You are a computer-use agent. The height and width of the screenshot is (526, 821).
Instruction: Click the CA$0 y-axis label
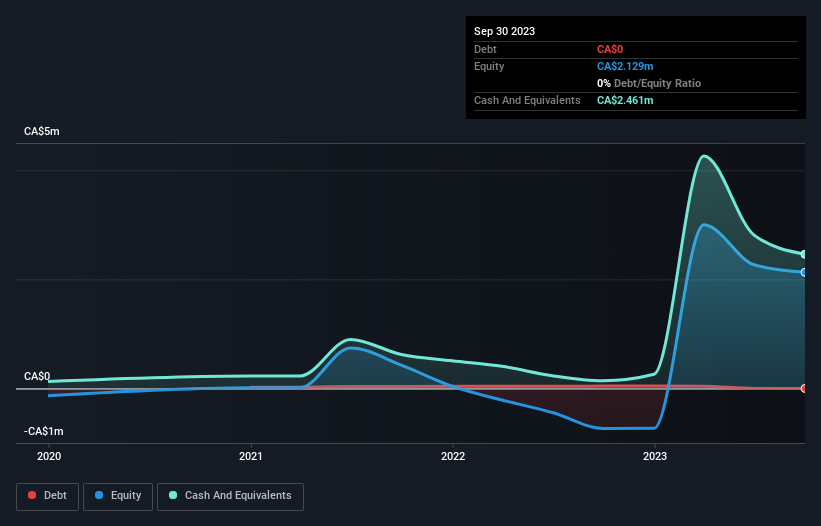[37, 376]
